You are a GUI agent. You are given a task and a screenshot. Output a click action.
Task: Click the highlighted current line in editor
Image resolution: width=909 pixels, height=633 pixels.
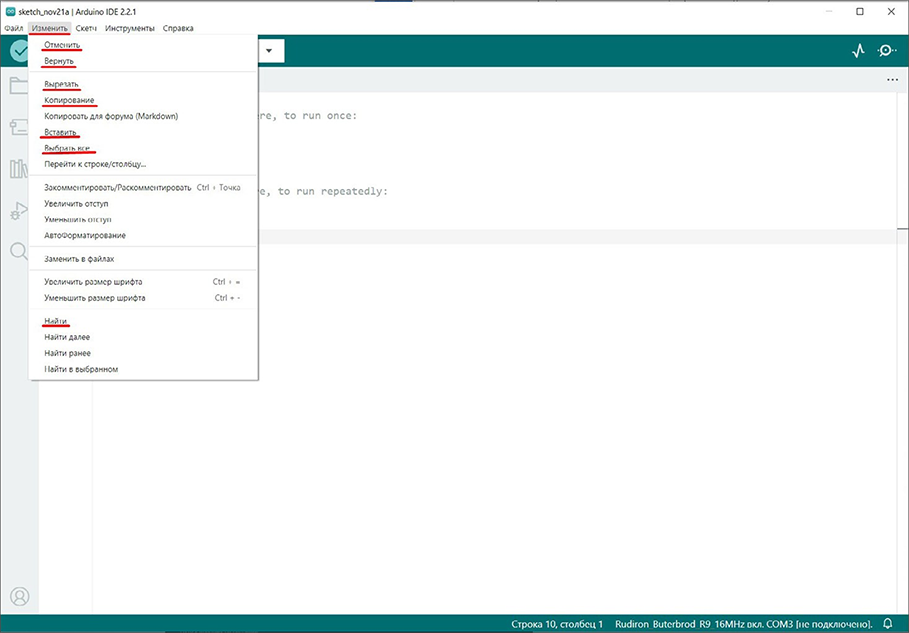tap(577, 237)
